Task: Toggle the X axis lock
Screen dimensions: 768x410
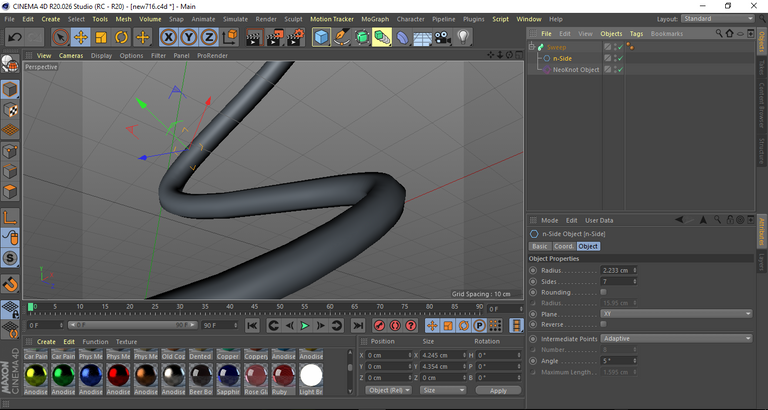Action: 168,37
